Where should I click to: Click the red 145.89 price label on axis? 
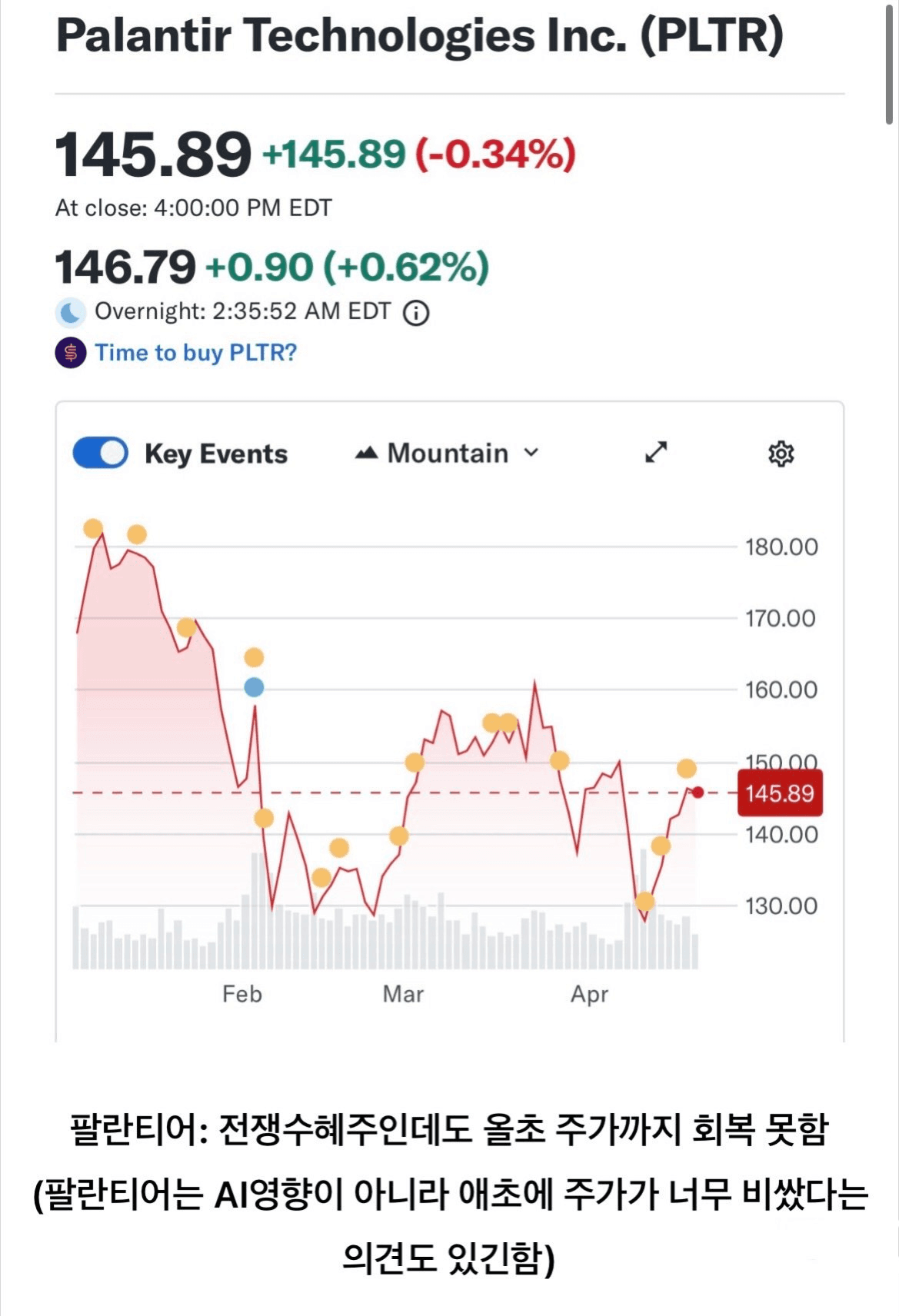[x=779, y=793]
